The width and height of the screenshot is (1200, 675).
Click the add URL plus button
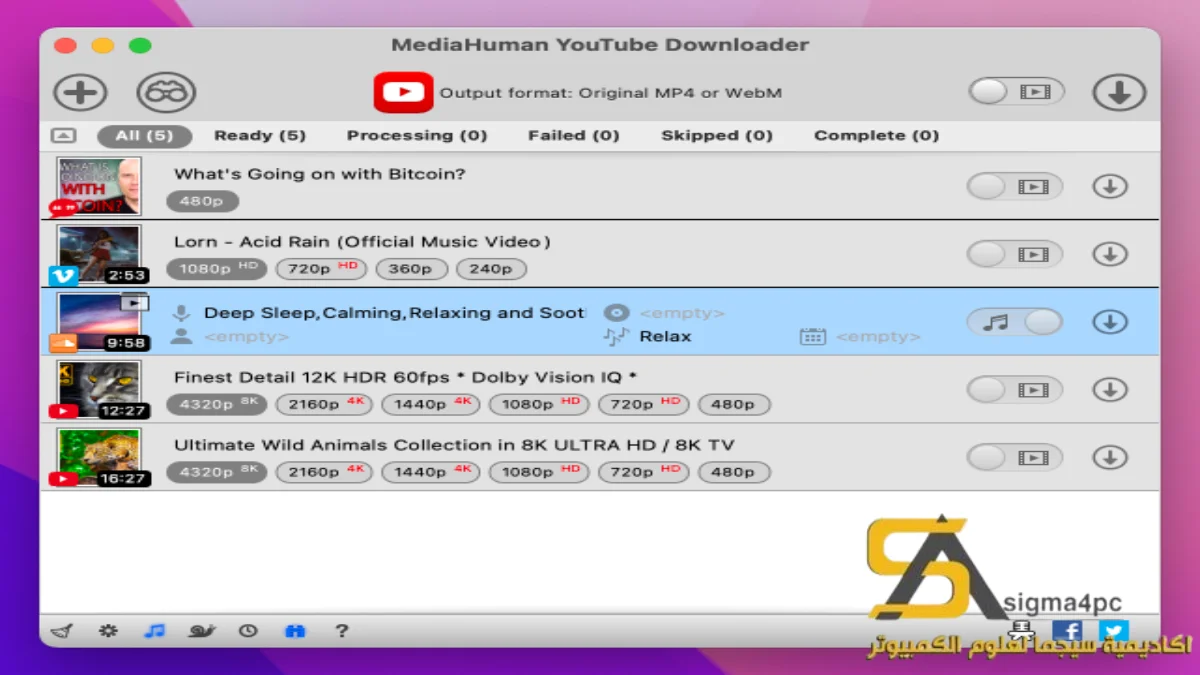[80, 93]
